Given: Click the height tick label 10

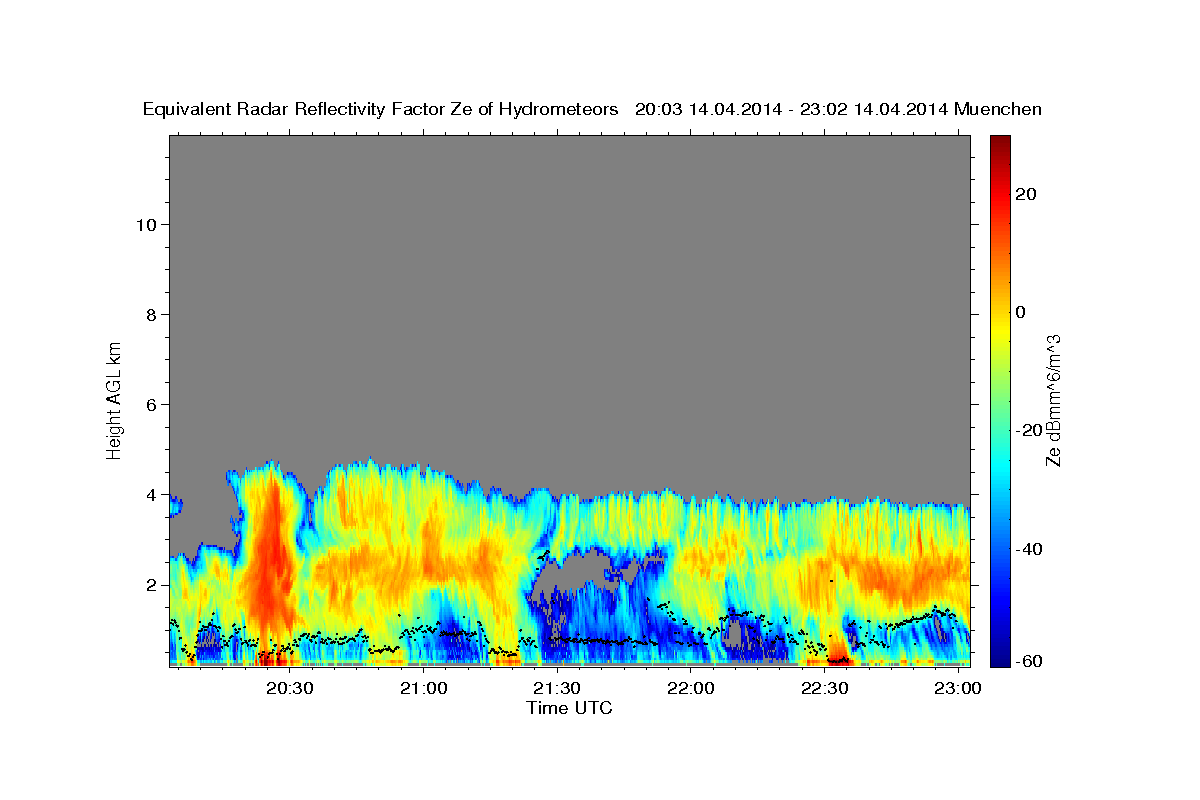Looking at the screenshot, I should [145, 224].
